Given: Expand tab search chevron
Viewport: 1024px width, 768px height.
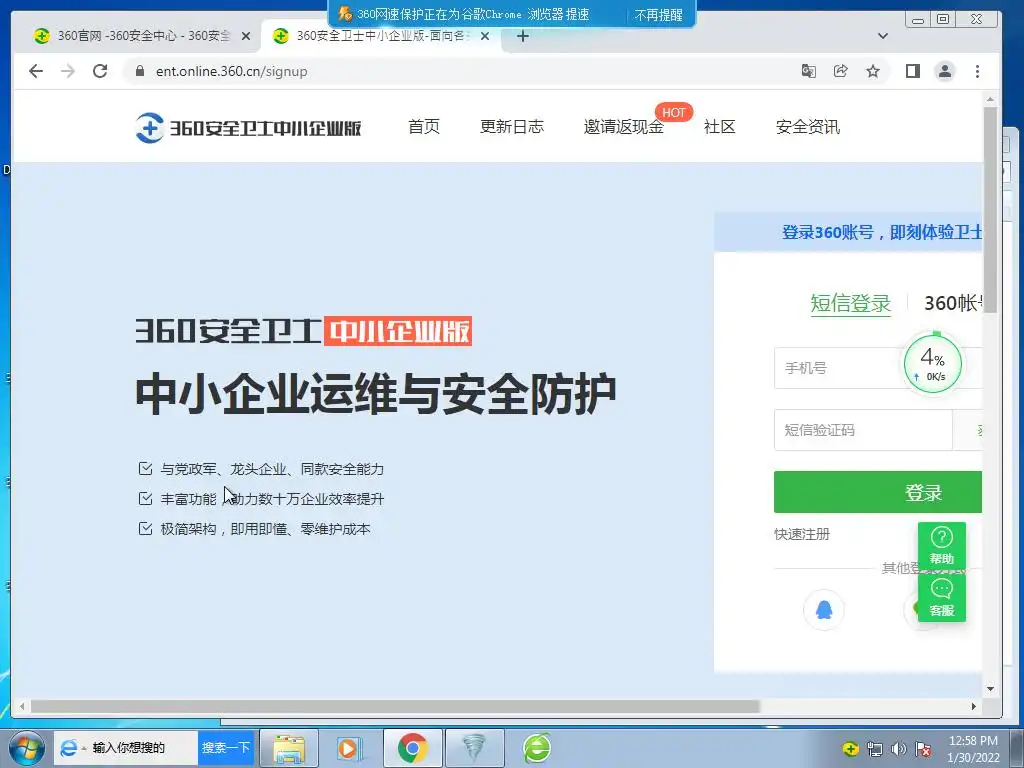Looking at the screenshot, I should [x=882, y=36].
